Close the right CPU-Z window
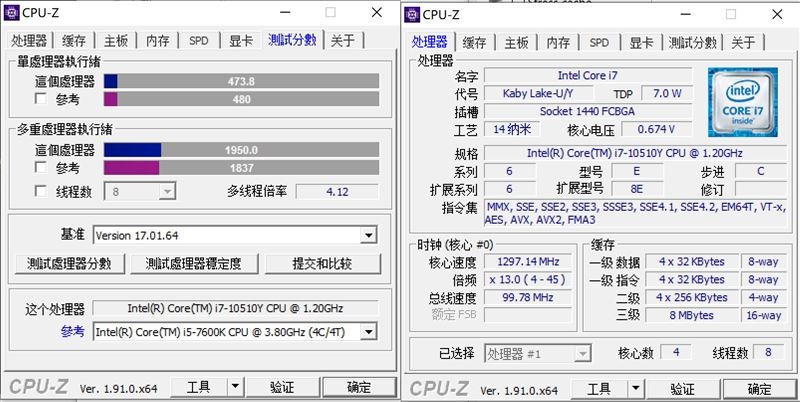 pos(777,14)
